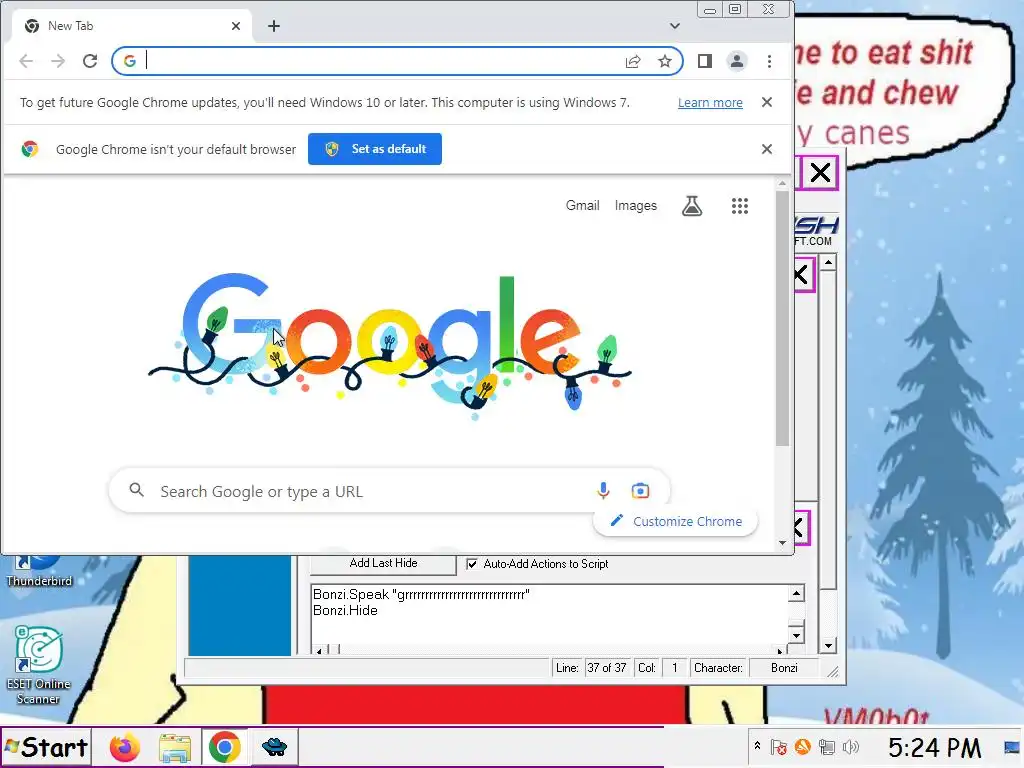Uncheck Auto-Add Actions to Script

[472, 564]
